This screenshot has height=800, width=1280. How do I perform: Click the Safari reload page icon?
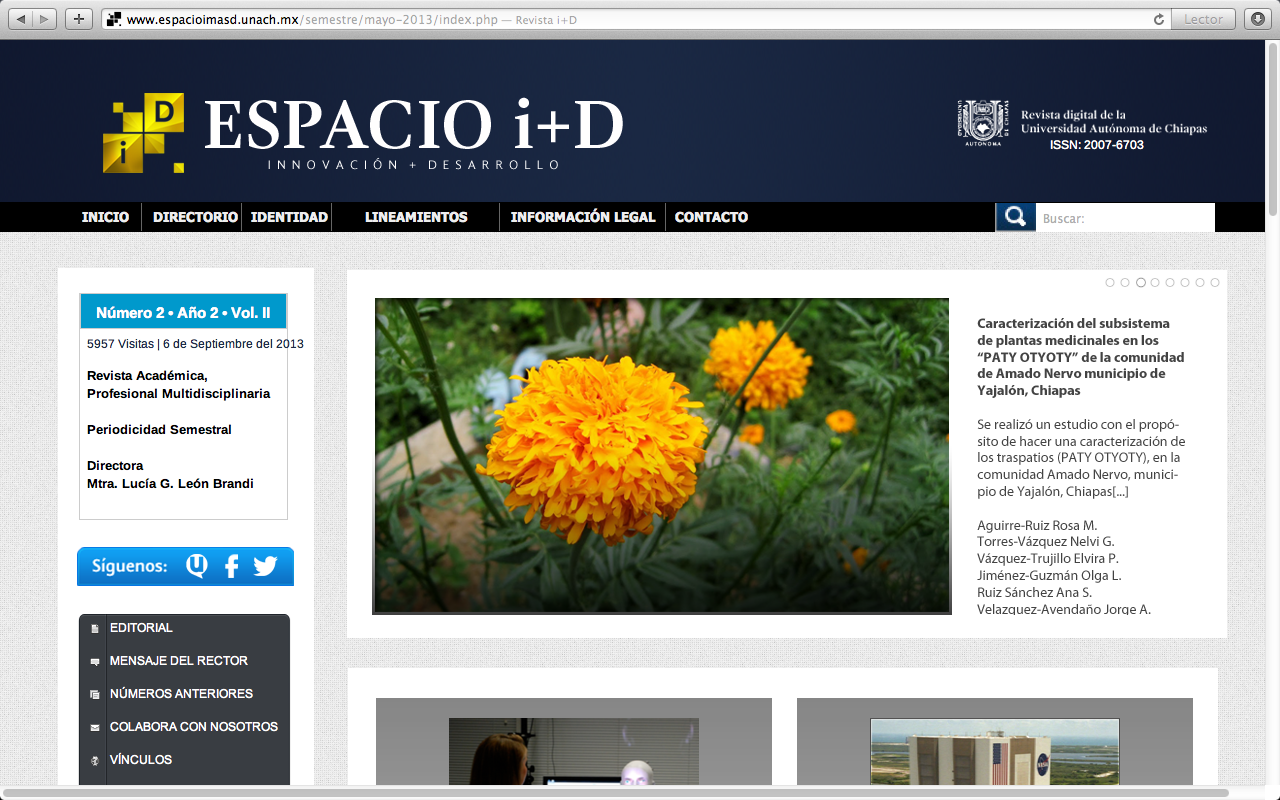[x=1159, y=19]
